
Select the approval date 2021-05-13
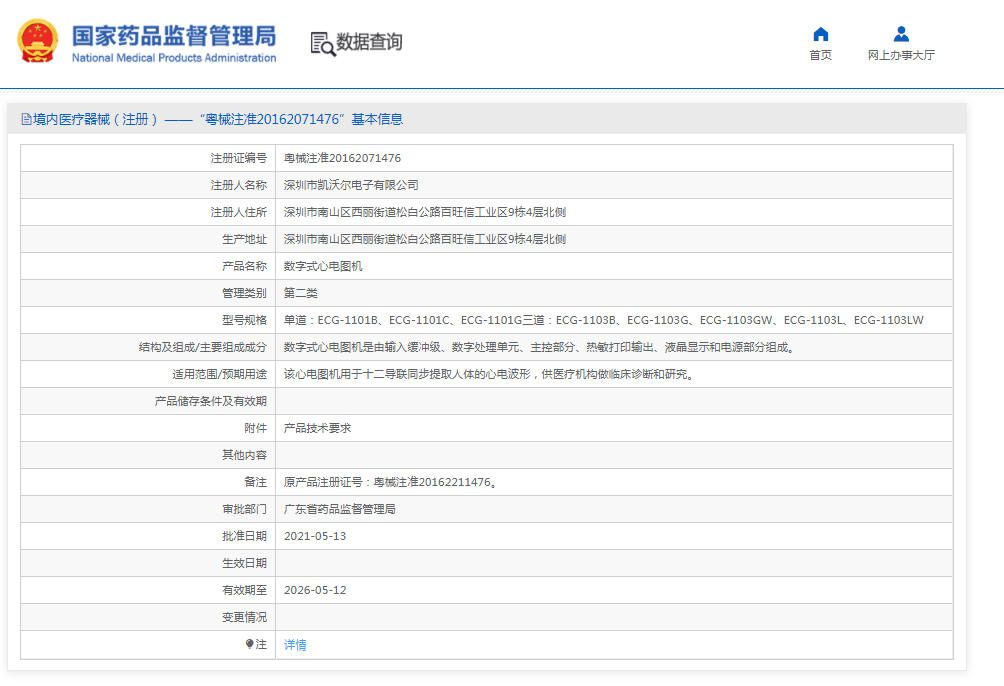coord(315,536)
